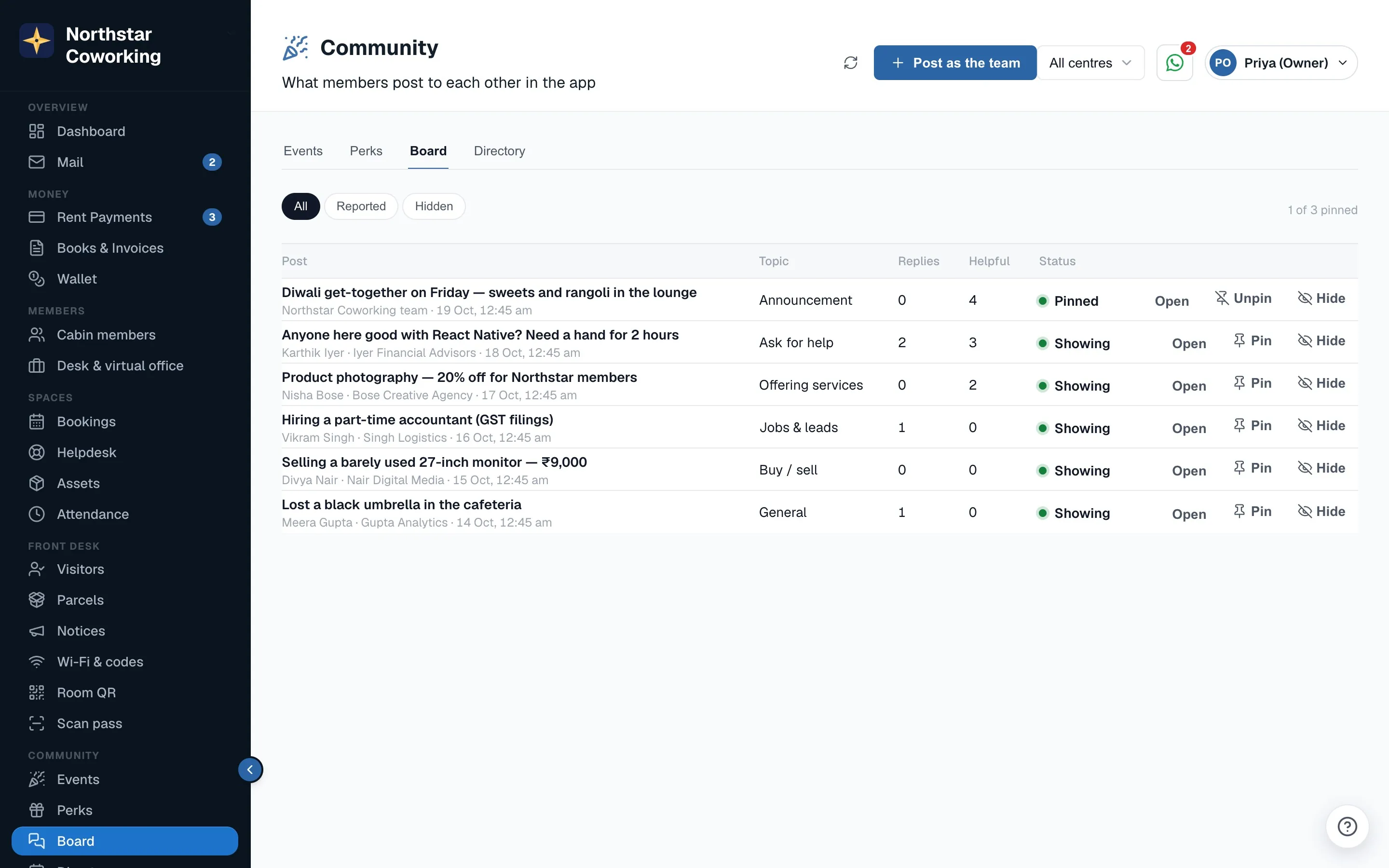1389x868 pixels.
Task: Pin the 27-inch monitor post
Action: tap(1253, 468)
